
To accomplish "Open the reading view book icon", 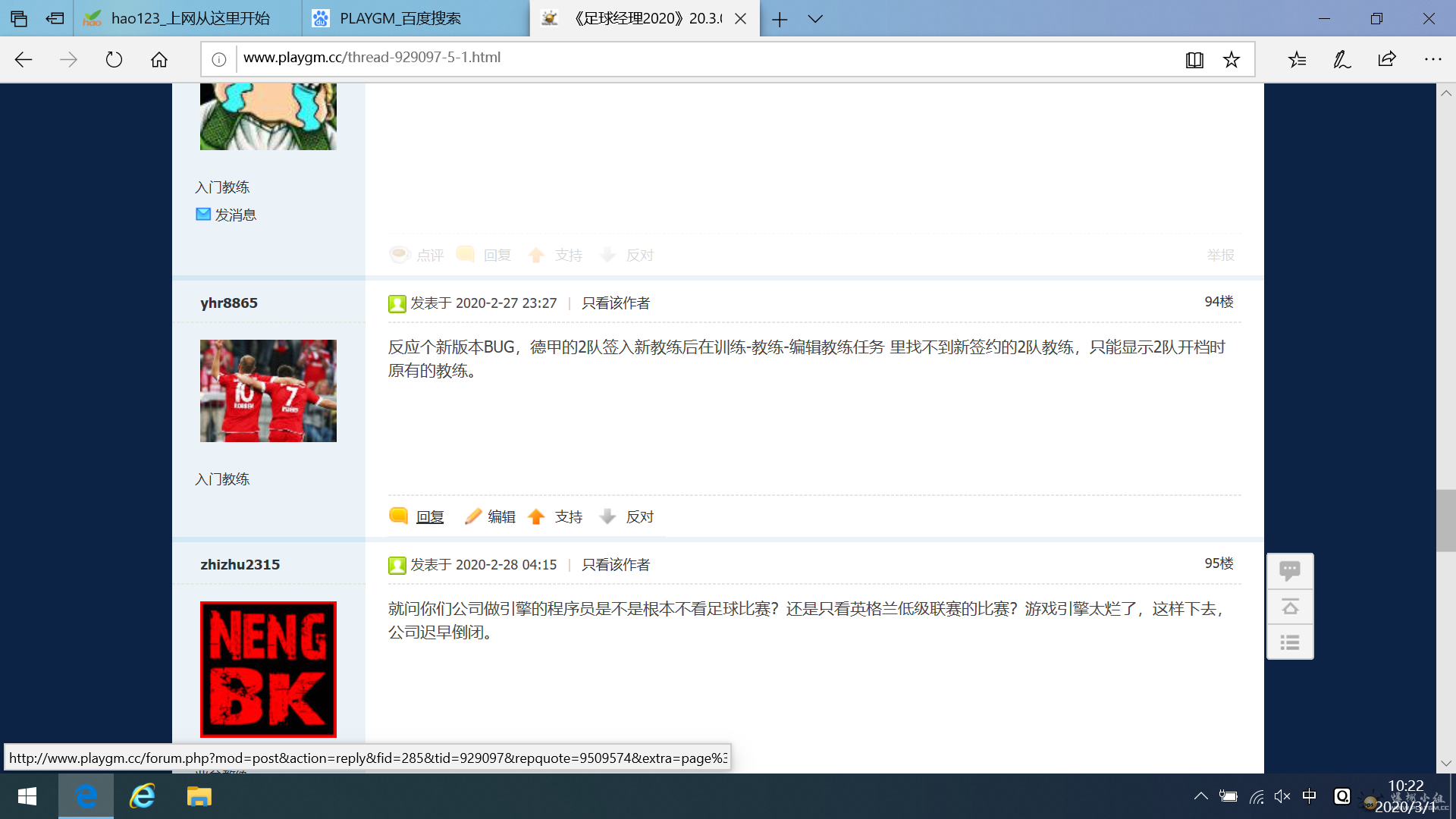I will click(x=1194, y=59).
